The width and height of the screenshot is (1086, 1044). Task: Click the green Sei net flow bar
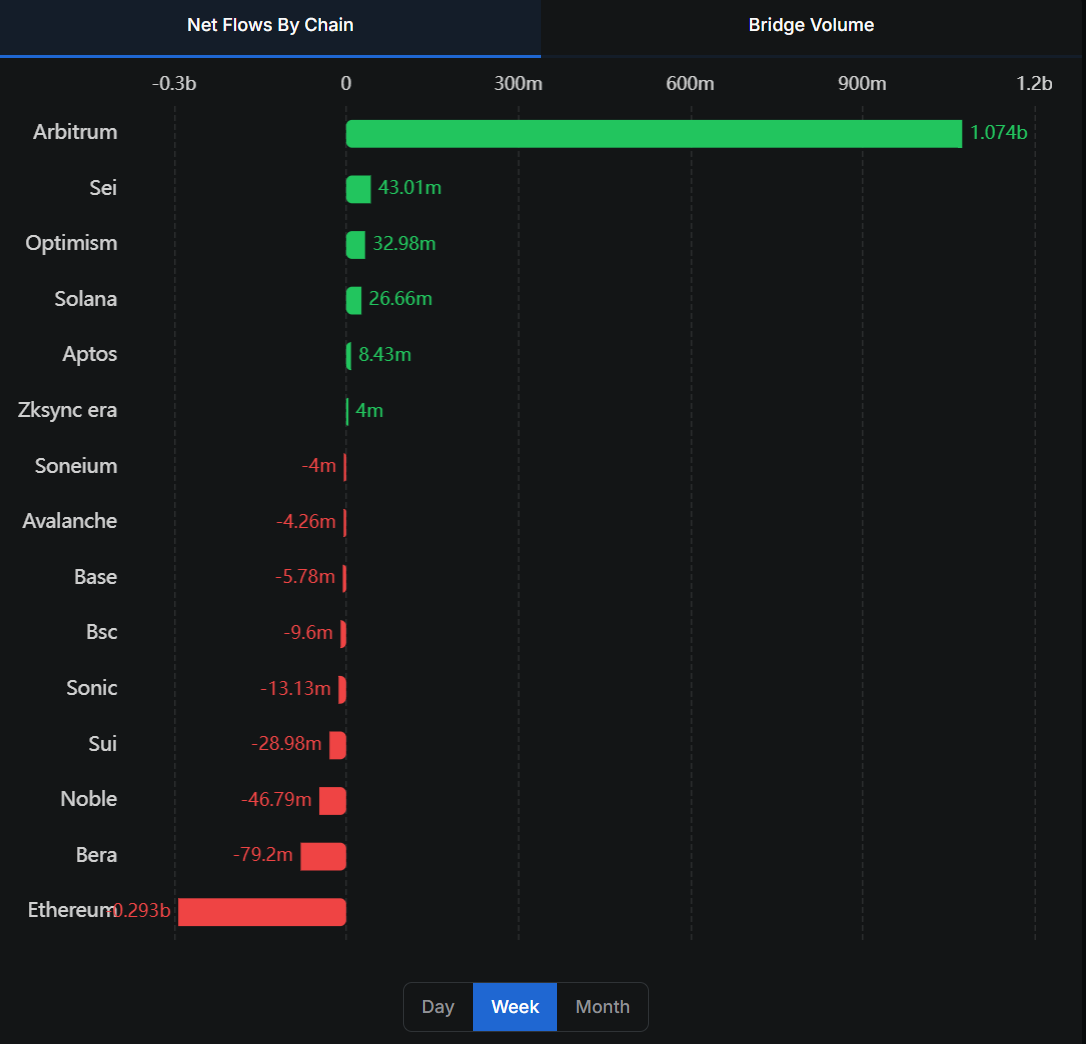click(x=359, y=189)
